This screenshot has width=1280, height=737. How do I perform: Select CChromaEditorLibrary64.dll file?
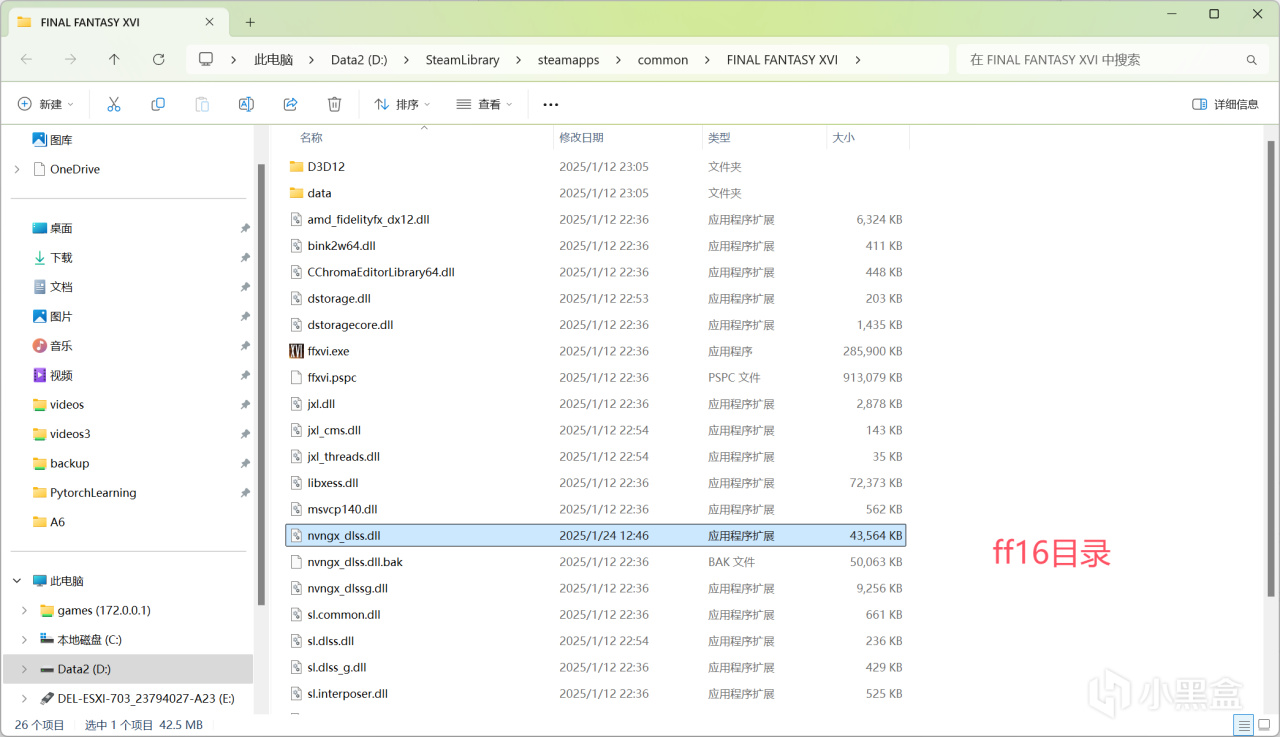(x=381, y=272)
